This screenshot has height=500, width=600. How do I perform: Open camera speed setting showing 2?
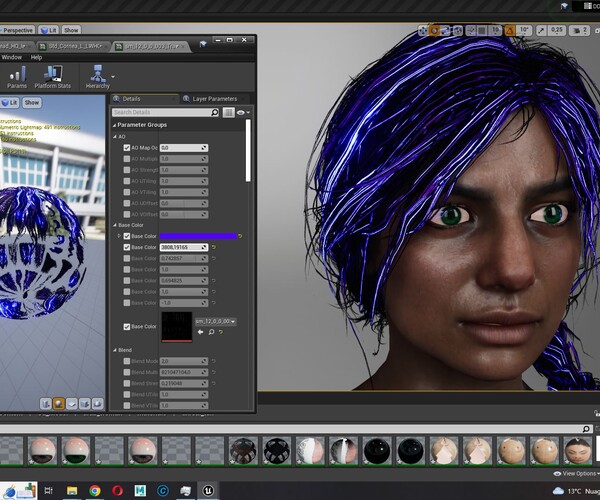(x=579, y=30)
